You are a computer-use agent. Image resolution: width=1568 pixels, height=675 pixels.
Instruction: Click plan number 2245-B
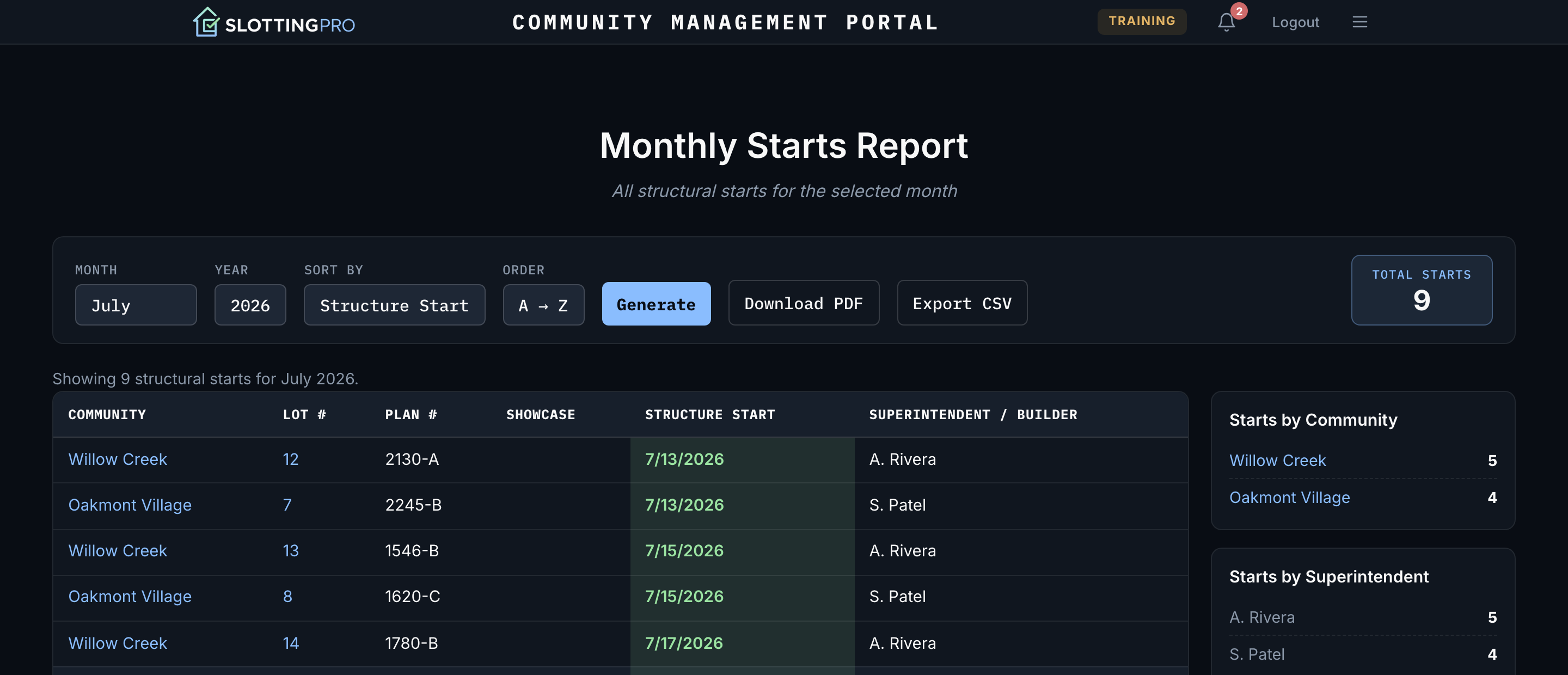(x=413, y=505)
